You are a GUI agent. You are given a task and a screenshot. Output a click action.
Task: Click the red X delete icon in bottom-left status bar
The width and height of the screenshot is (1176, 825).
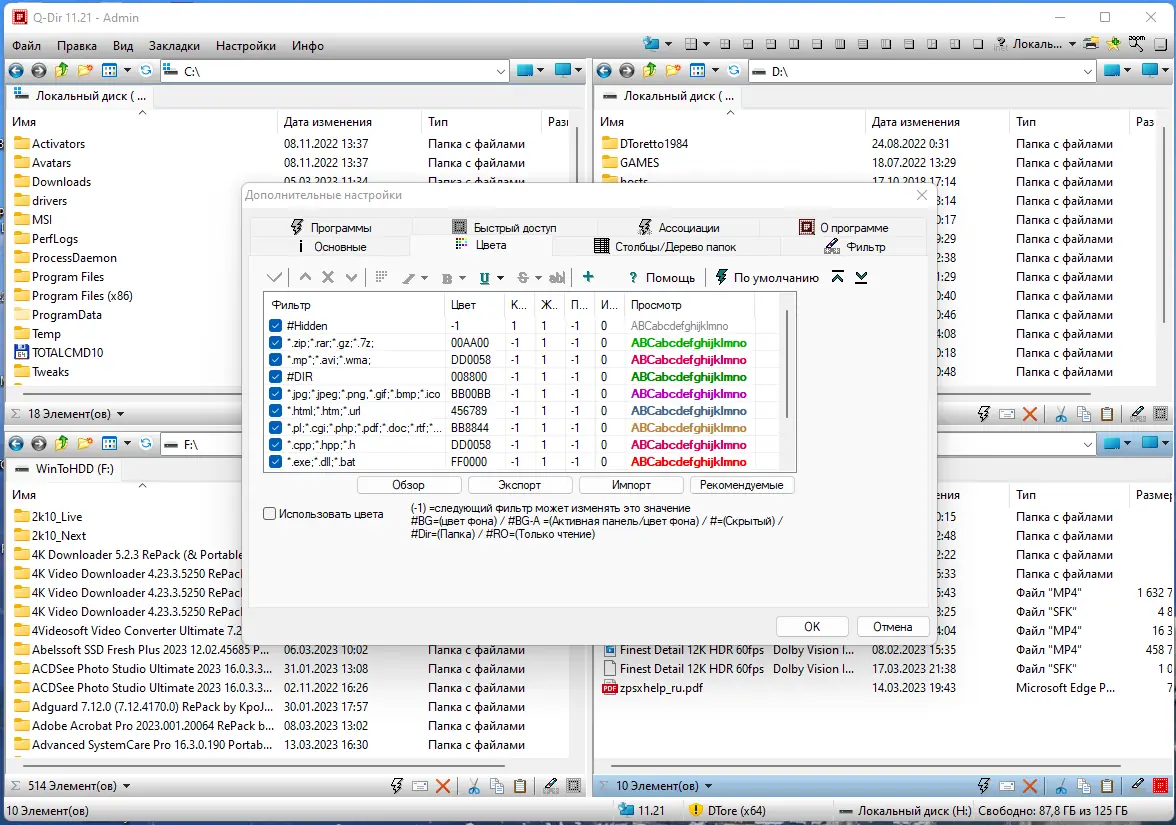coord(443,786)
